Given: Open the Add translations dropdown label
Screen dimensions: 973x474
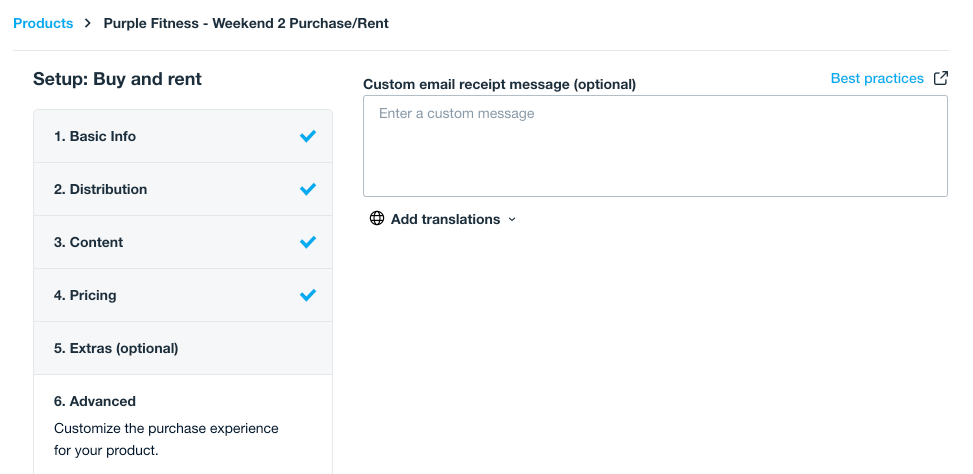Looking at the screenshot, I should pyautogui.click(x=445, y=219).
